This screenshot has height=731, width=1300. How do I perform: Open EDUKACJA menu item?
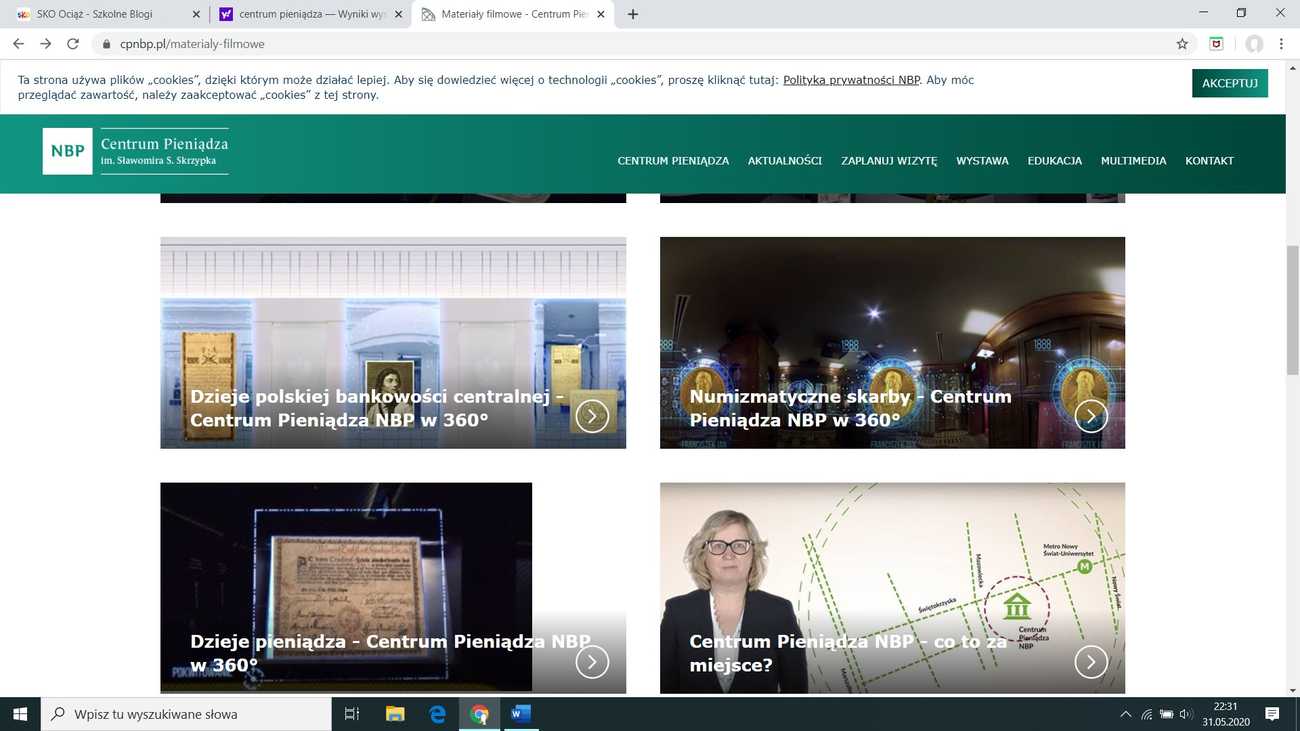coord(1055,161)
